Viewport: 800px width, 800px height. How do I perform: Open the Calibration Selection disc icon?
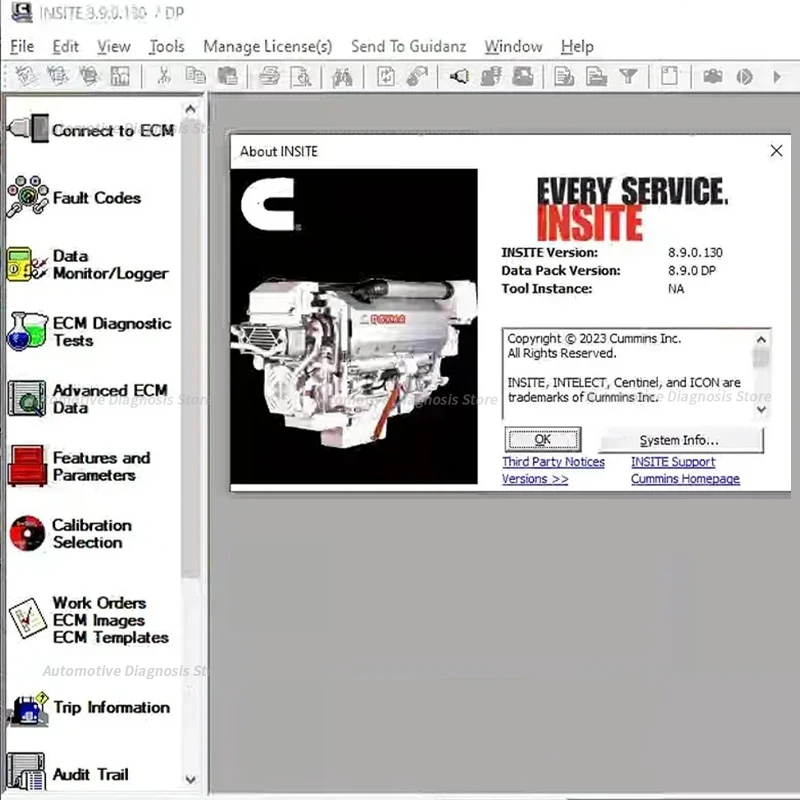click(28, 533)
